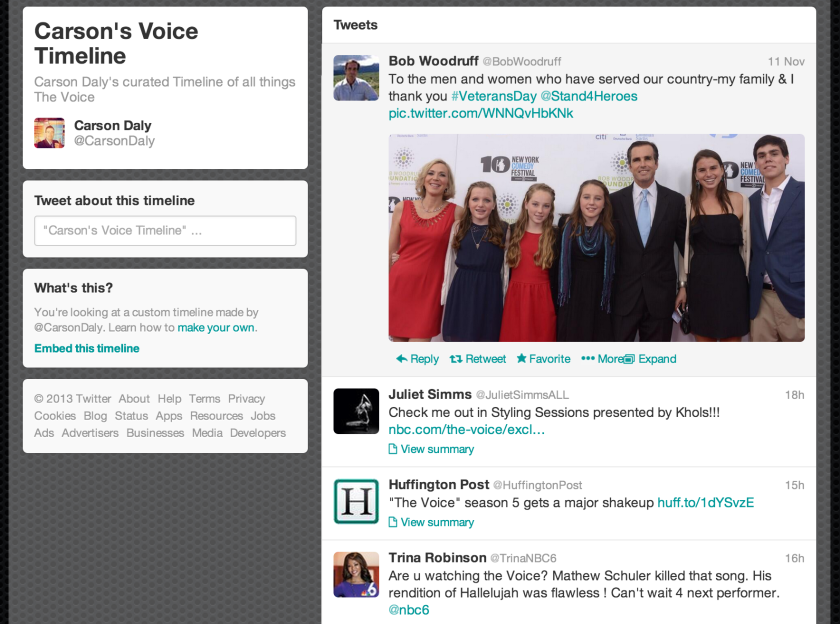Open Carson Daly's profile avatar

click(x=49, y=133)
